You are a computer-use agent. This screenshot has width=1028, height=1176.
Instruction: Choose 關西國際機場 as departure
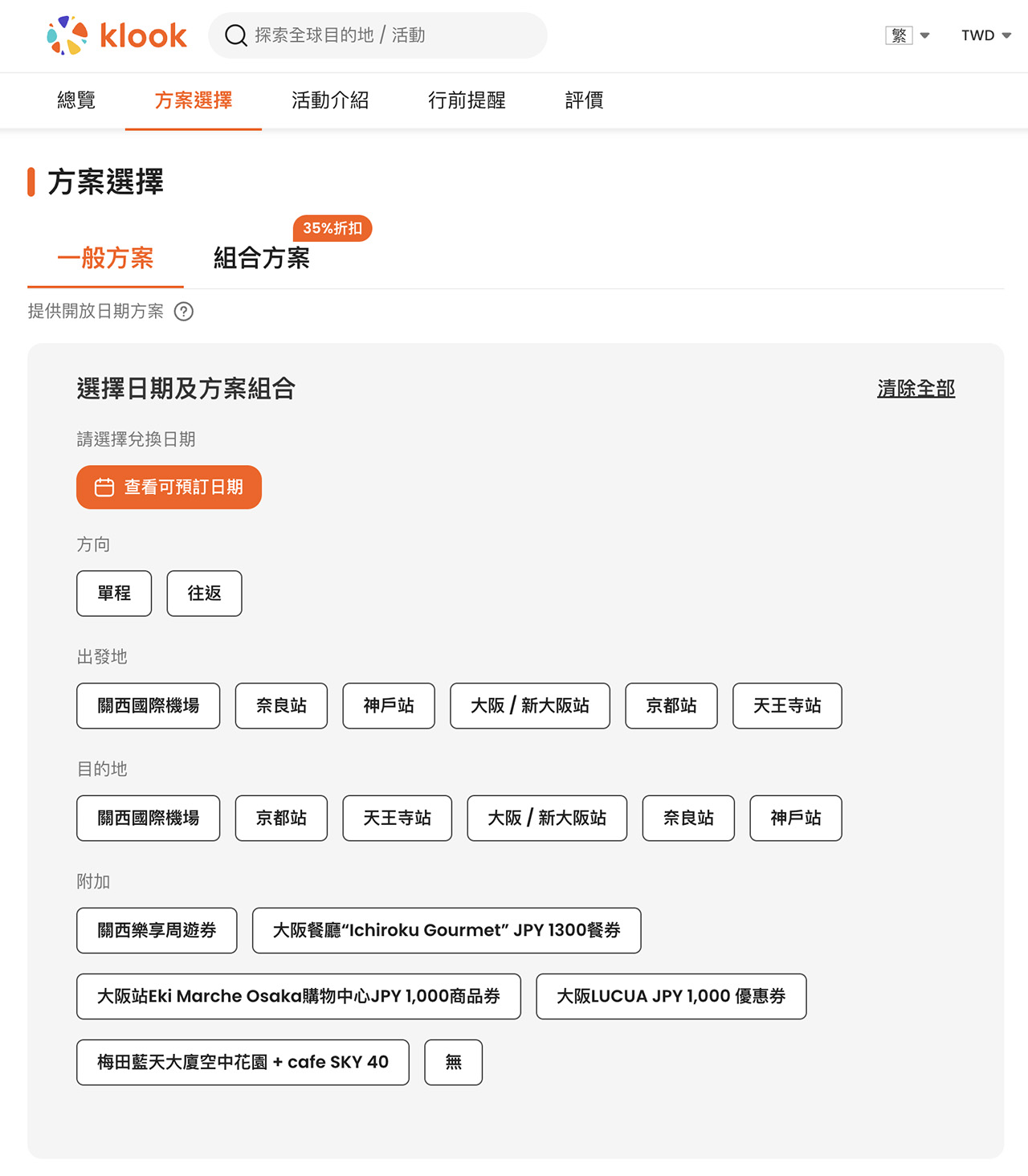(149, 706)
